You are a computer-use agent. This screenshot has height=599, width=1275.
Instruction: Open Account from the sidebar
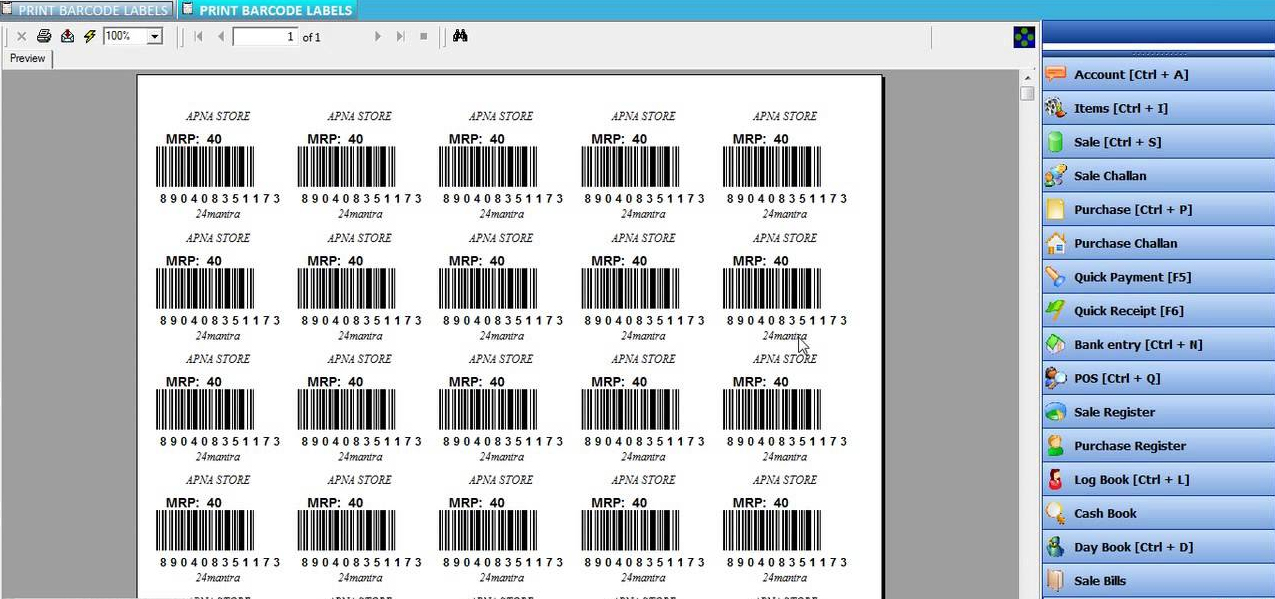tap(1158, 74)
